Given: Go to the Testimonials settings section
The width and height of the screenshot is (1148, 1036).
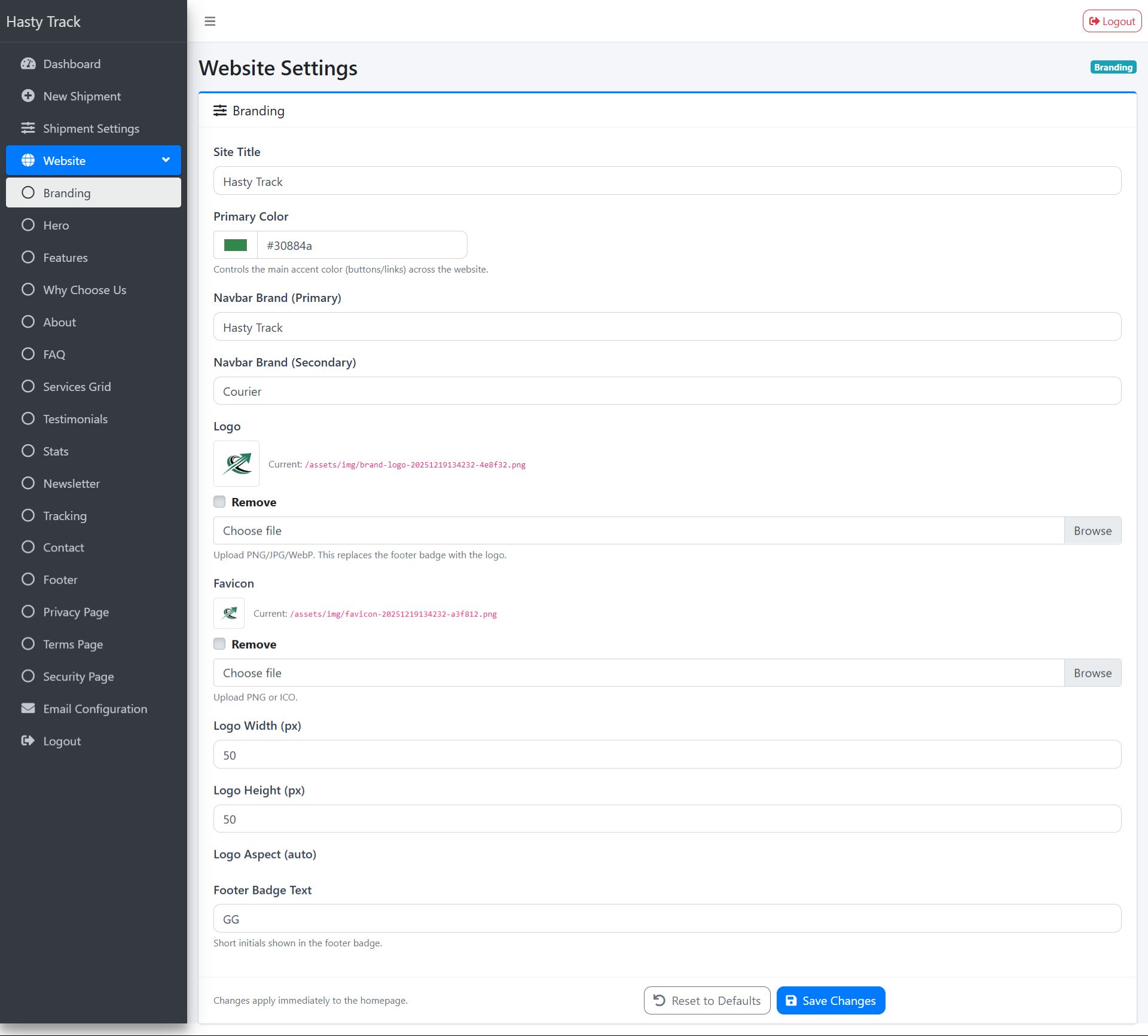Looking at the screenshot, I should tap(75, 419).
